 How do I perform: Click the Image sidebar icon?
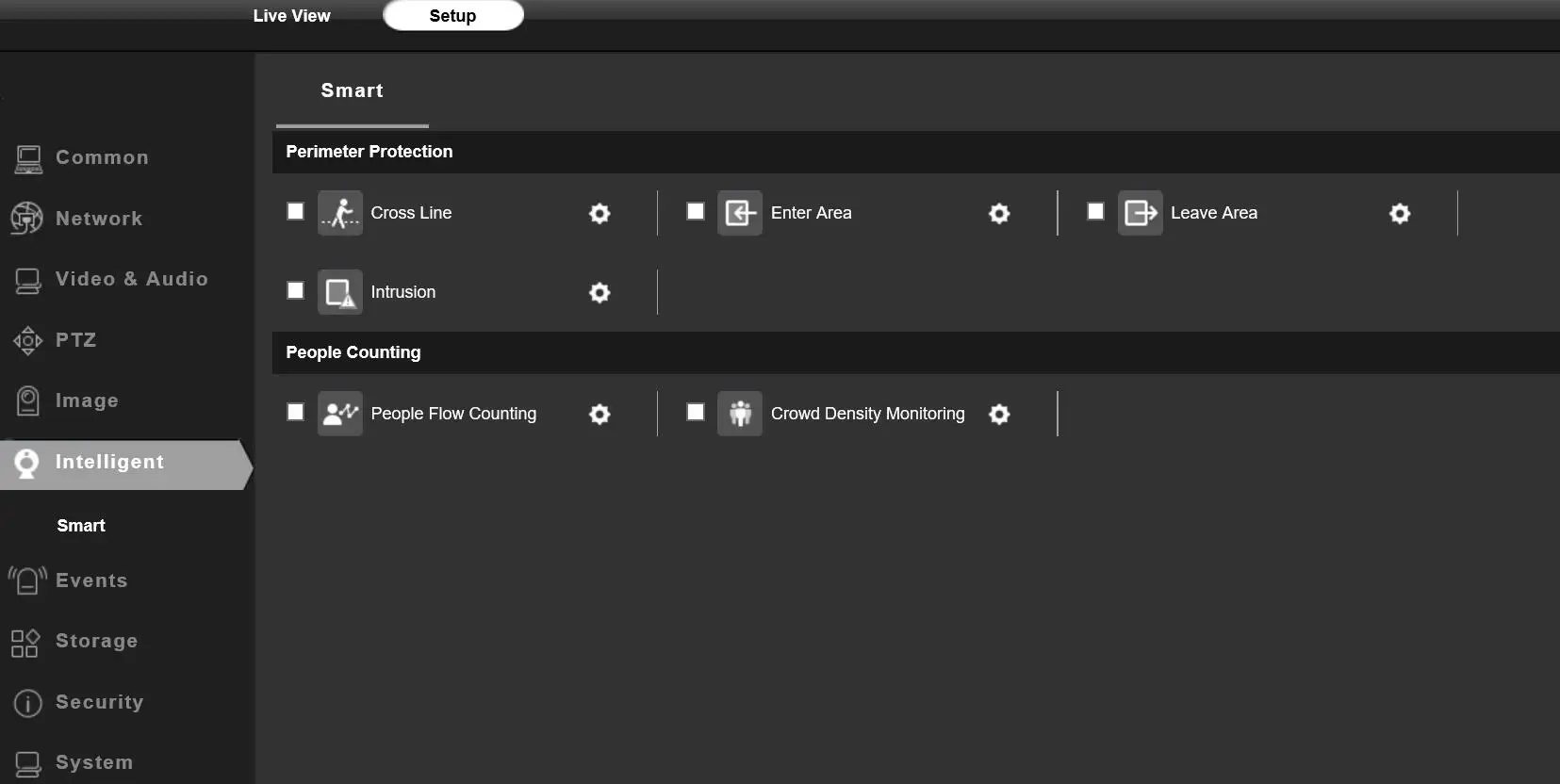pyautogui.click(x=28, y=401)
